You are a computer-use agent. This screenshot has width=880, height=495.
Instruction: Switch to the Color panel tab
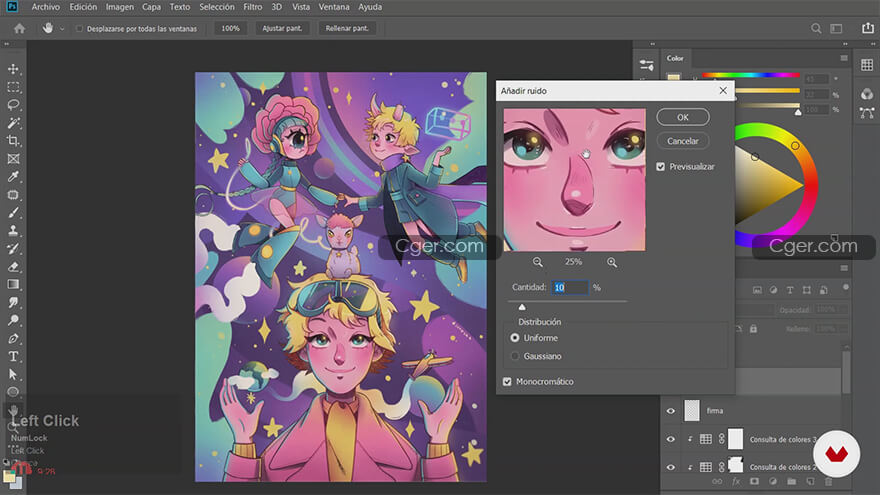(x=675, y=58)
